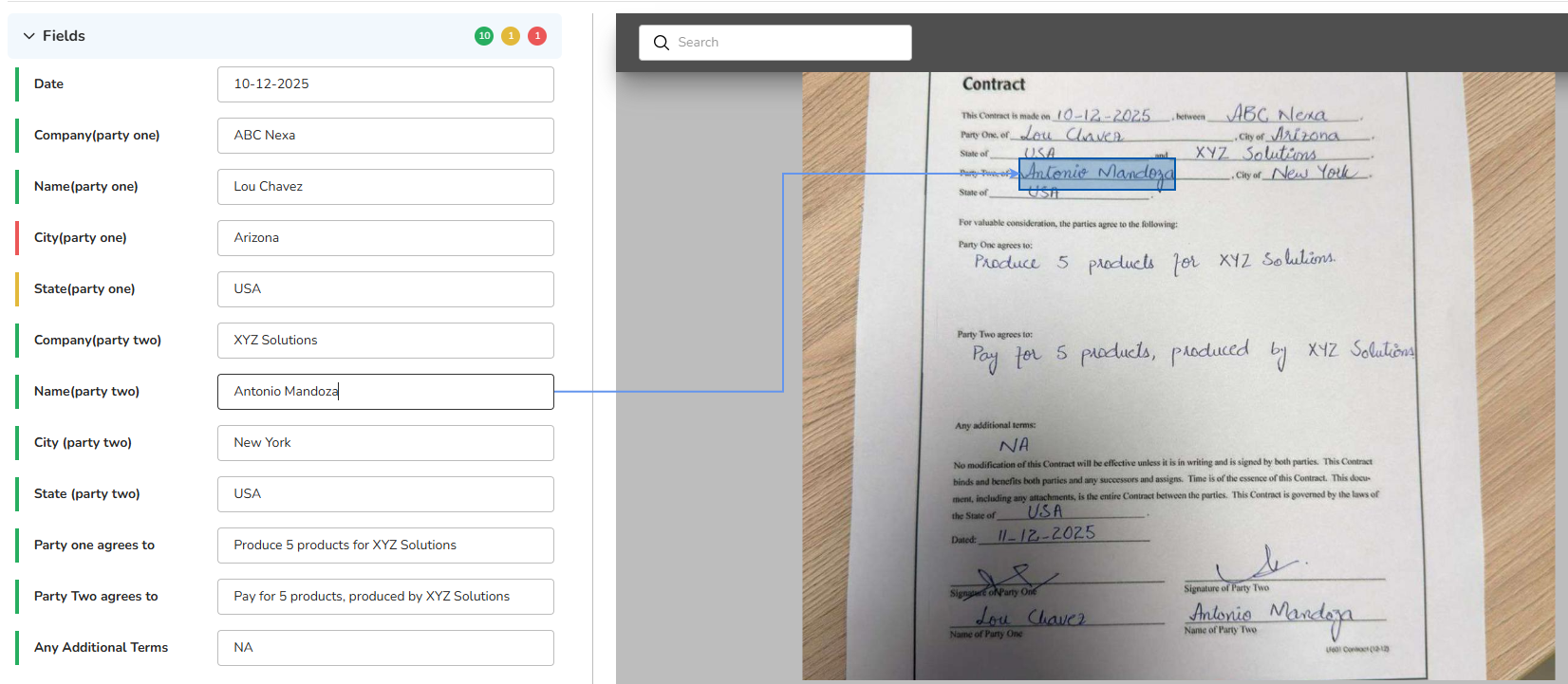Collapse the Fields section chevron
The width and height of the screenshot is (1568, 684).
(28, 36)
